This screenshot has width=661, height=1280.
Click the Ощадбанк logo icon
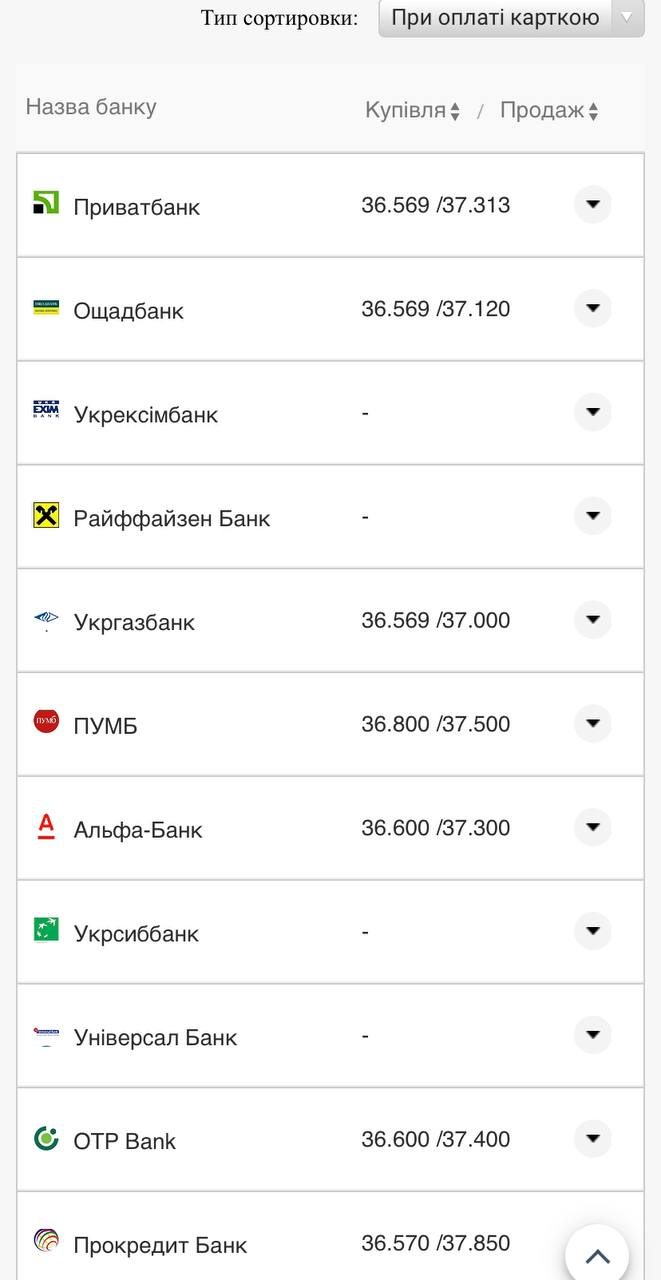tap(46, 307)
